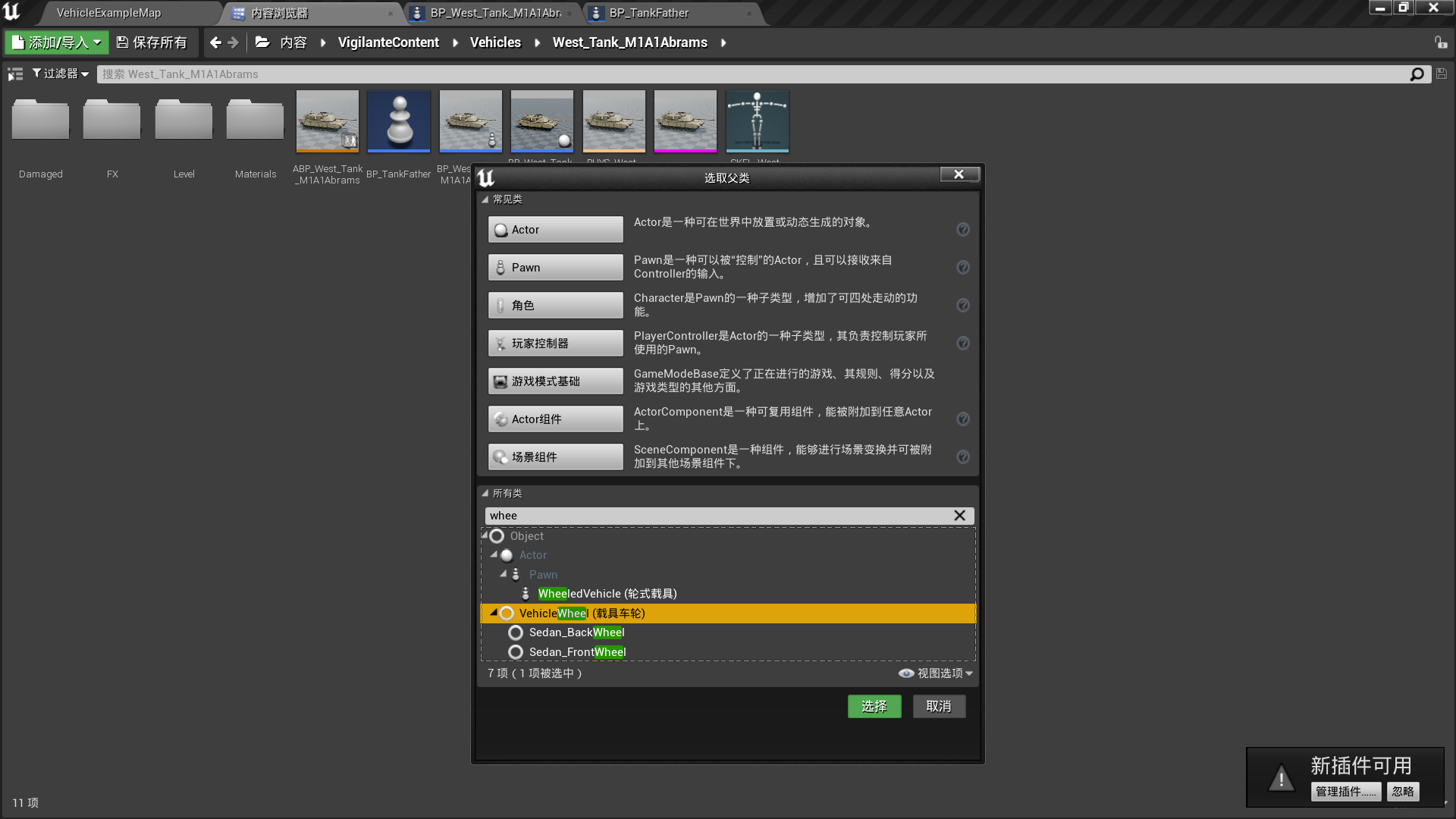Switch to the VehicleExampleMap tab
1456x819 pixels.
[x=108, y=13]
